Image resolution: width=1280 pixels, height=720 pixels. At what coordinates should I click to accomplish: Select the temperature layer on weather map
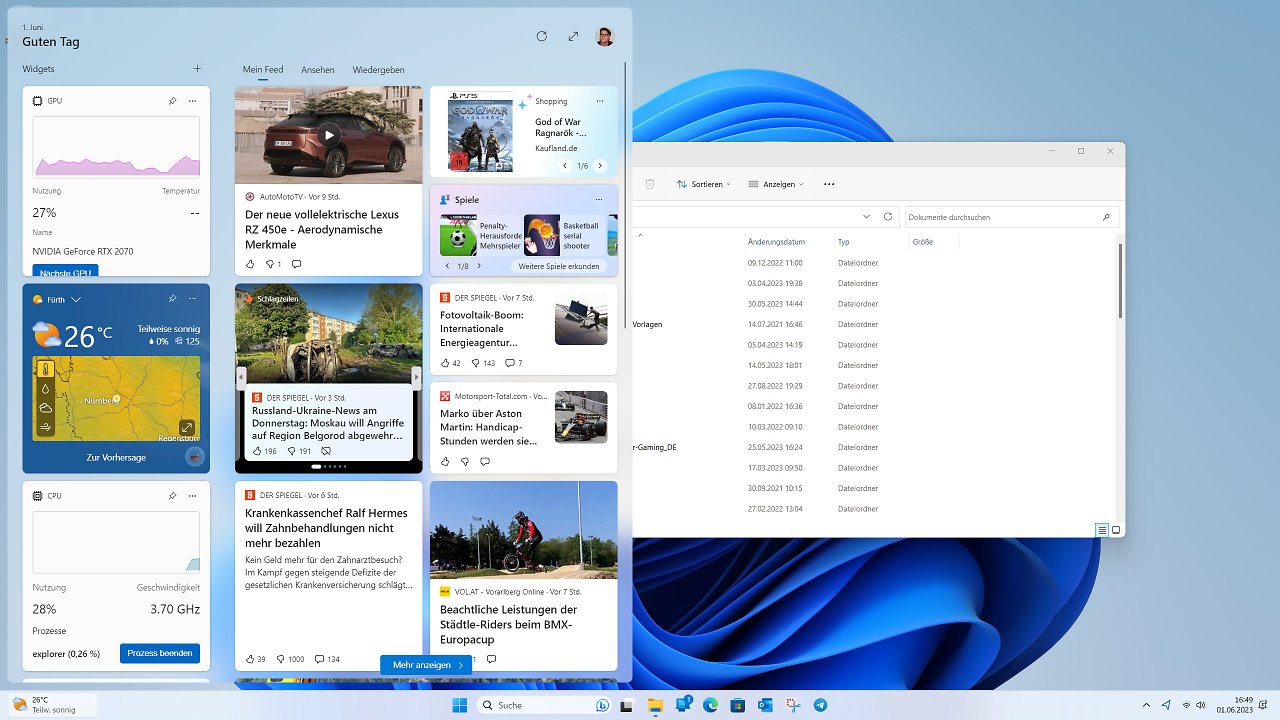click(x=46, y=369)
